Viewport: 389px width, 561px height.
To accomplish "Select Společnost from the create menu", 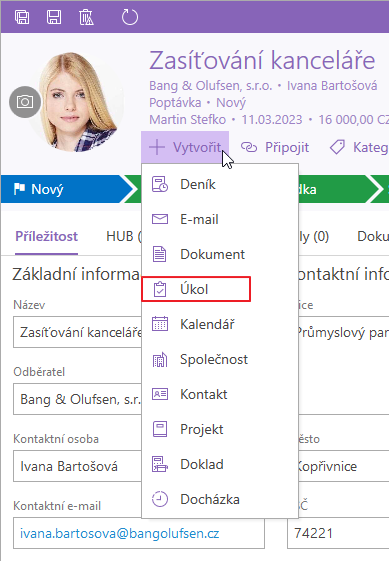I will coord(220,359).
